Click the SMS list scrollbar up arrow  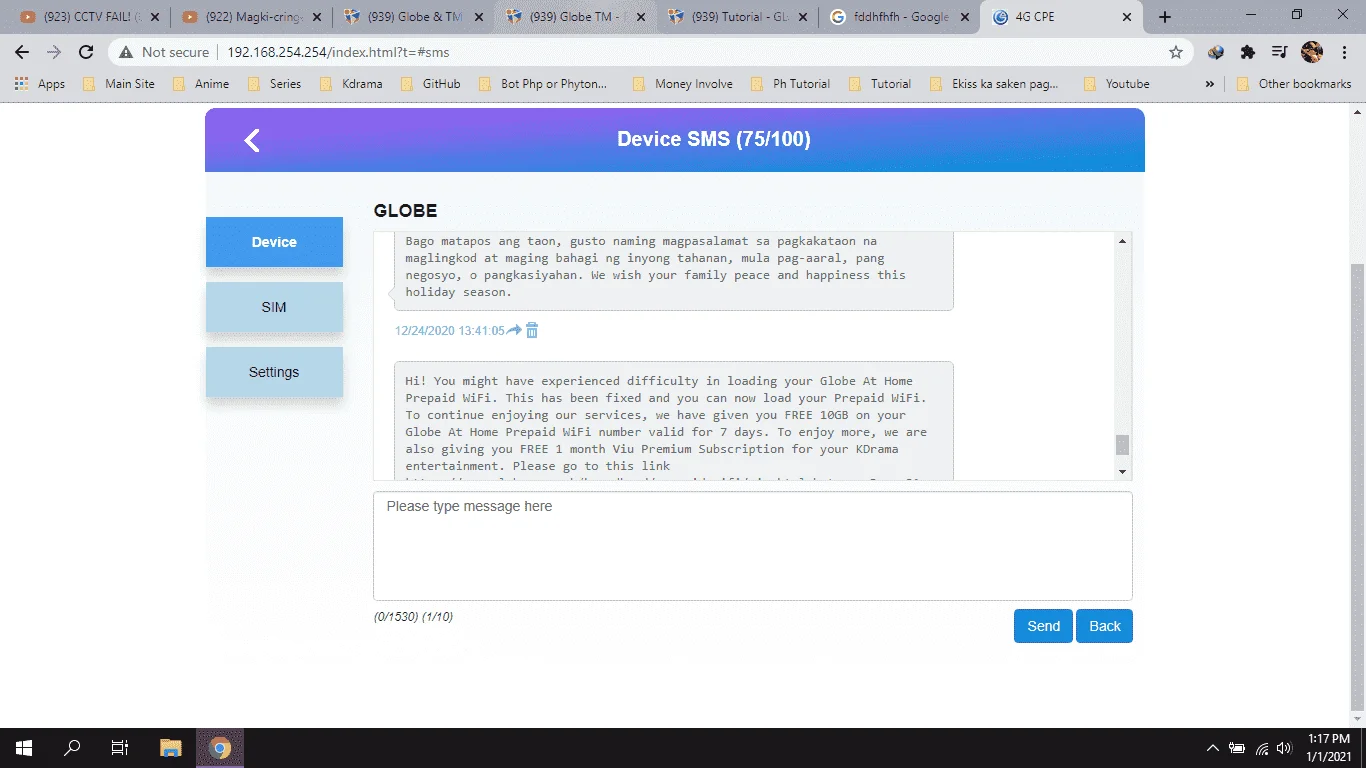tap(1122, 241)
